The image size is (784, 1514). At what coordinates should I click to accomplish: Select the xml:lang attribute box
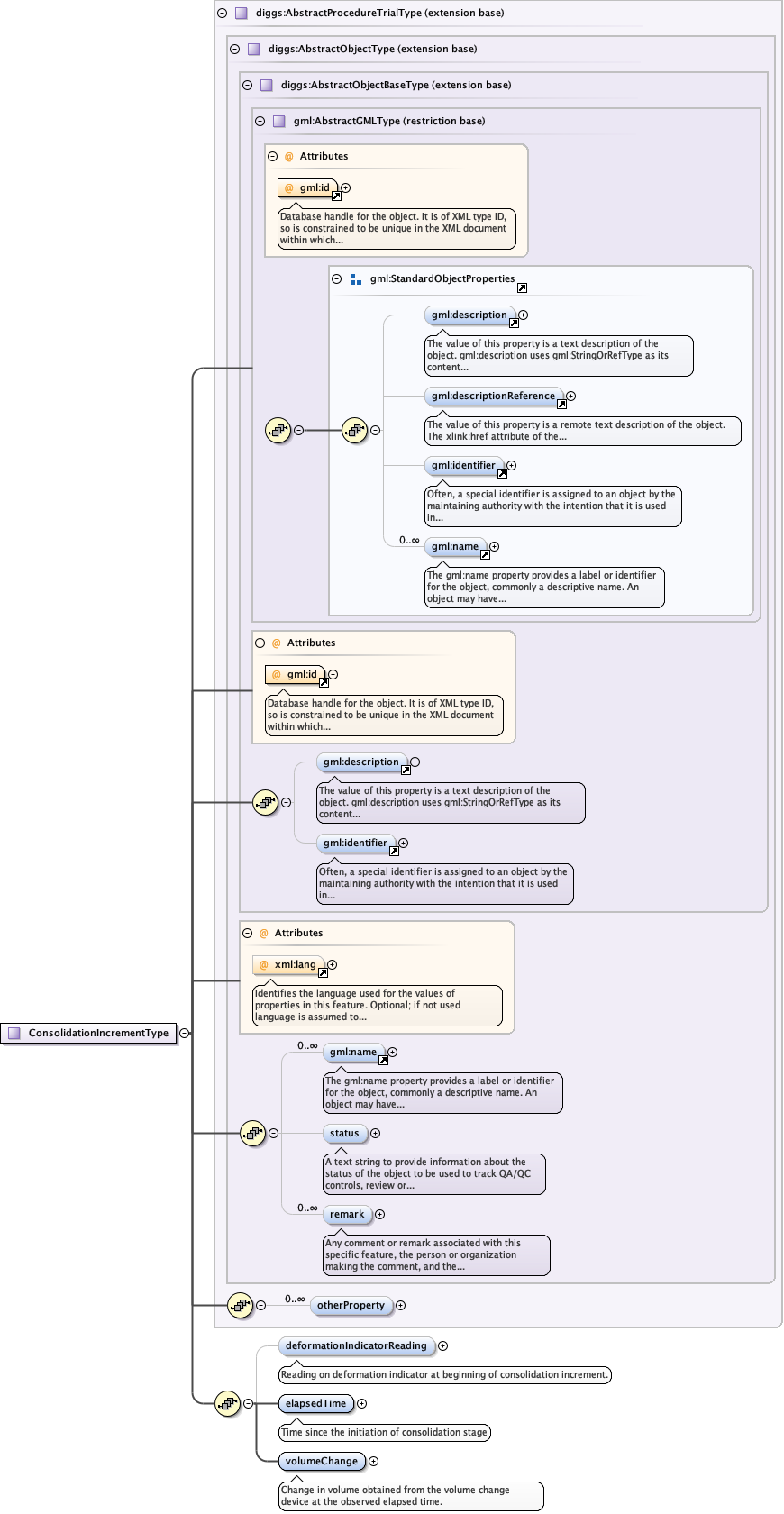pos(288,964)
